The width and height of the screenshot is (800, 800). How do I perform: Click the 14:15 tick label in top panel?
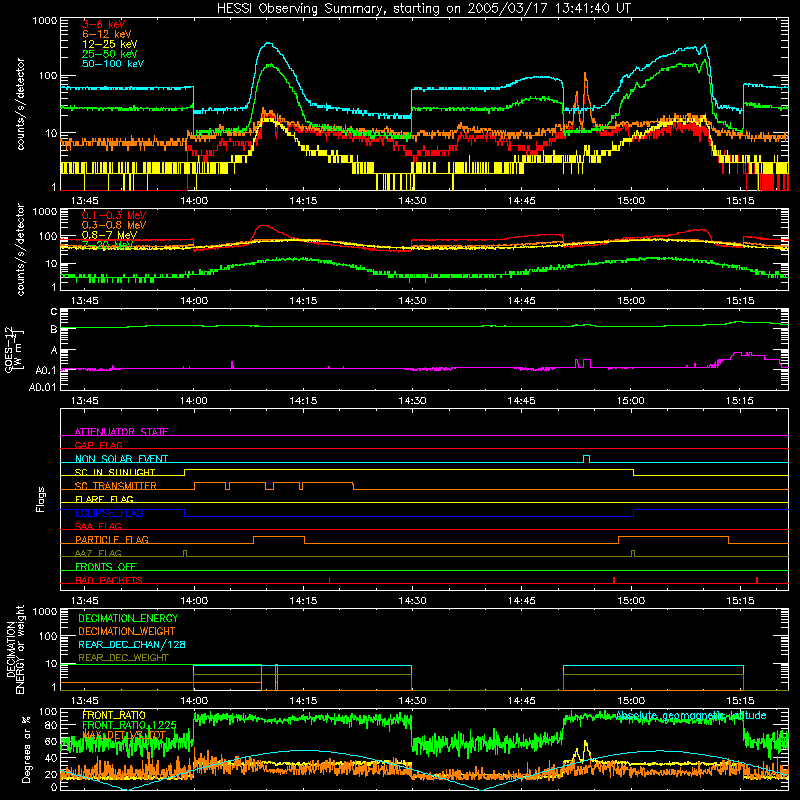point(303,201)
